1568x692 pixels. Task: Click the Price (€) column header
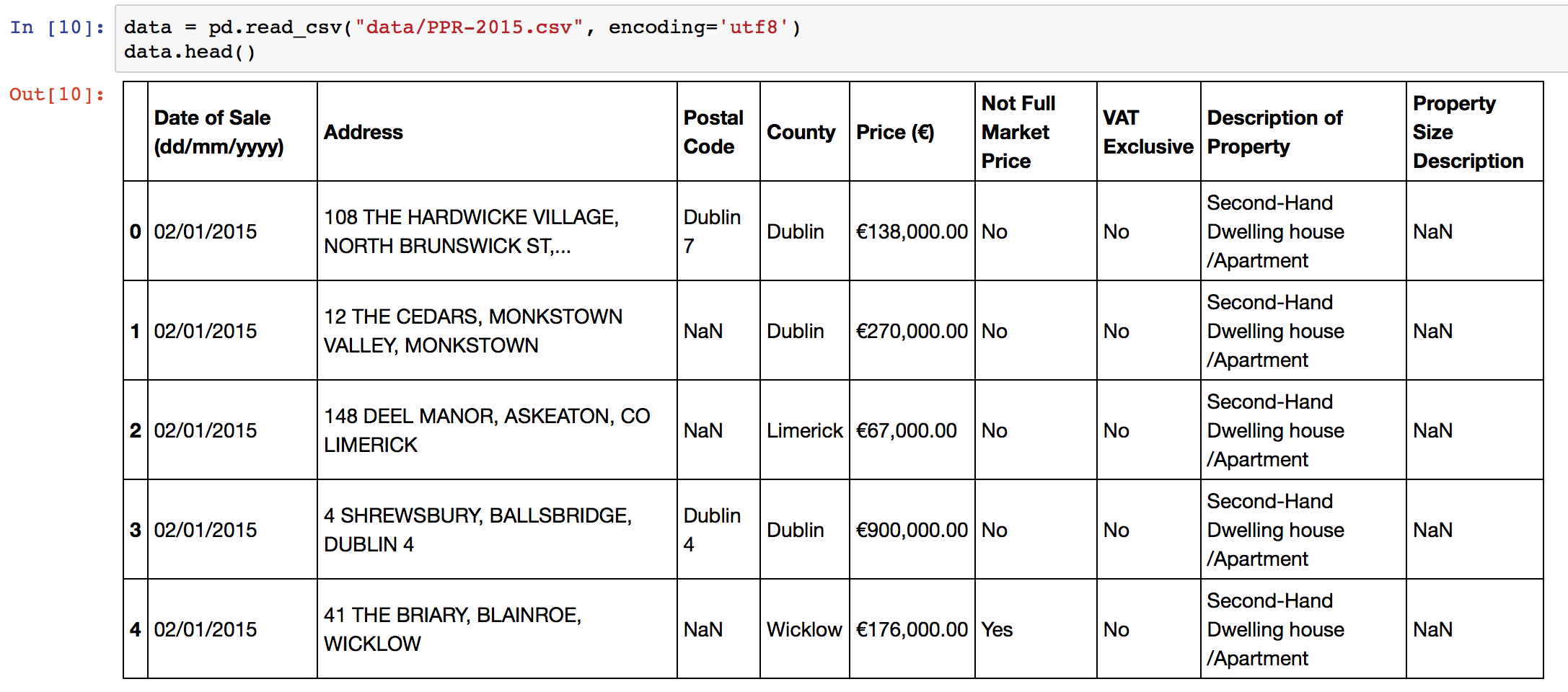click(x=895, y=132)
